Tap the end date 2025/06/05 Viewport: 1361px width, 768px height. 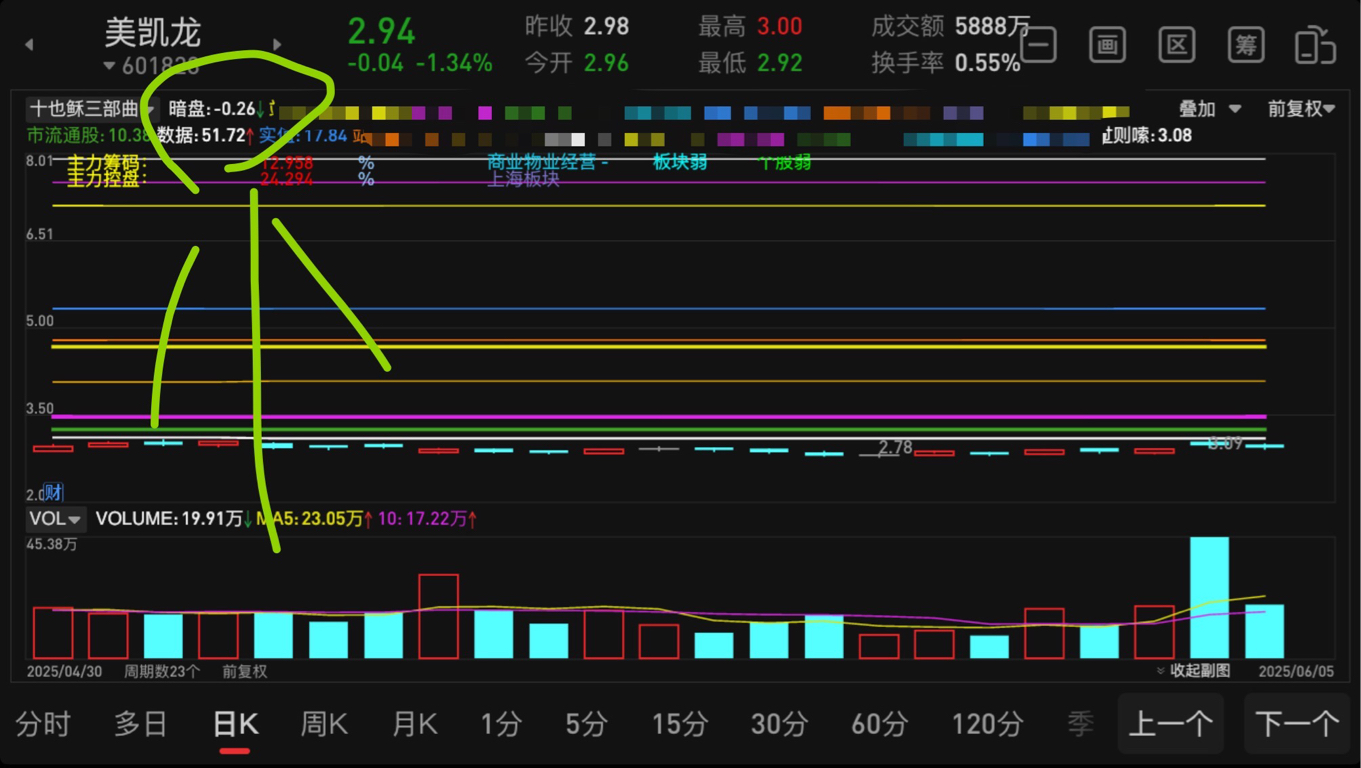1296,671
